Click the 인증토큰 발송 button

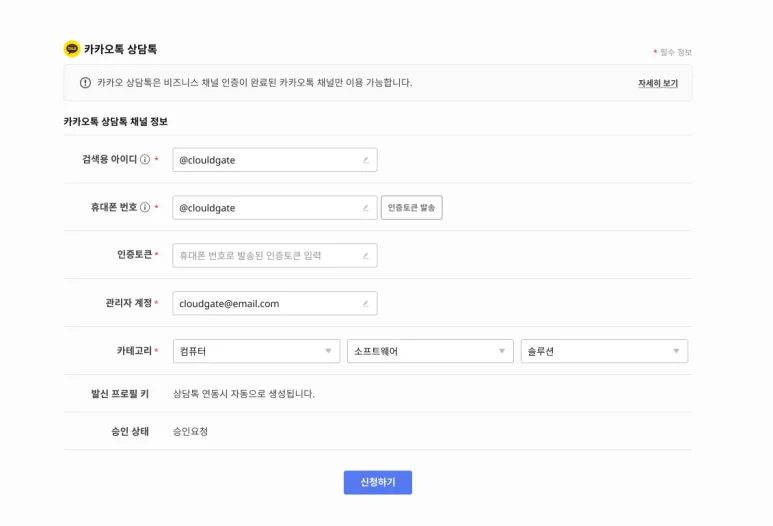[x=412, y=208]
